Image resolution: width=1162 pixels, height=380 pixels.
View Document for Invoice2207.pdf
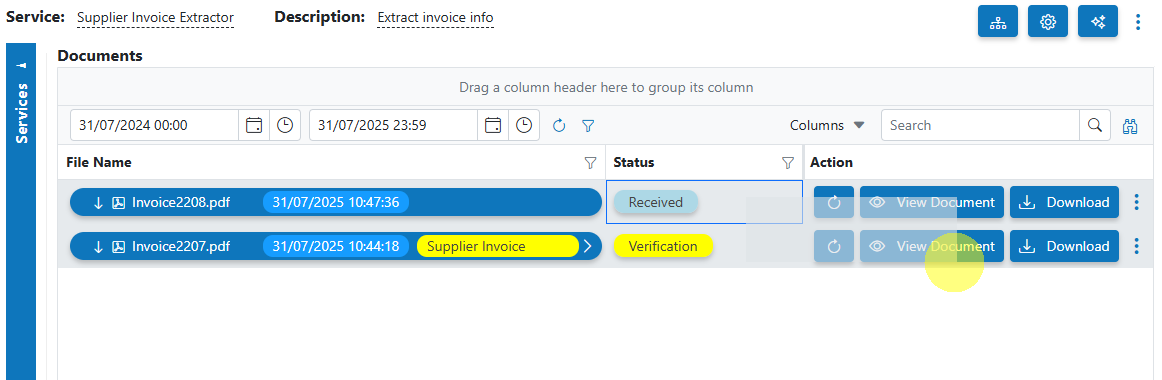click(932, 247)
